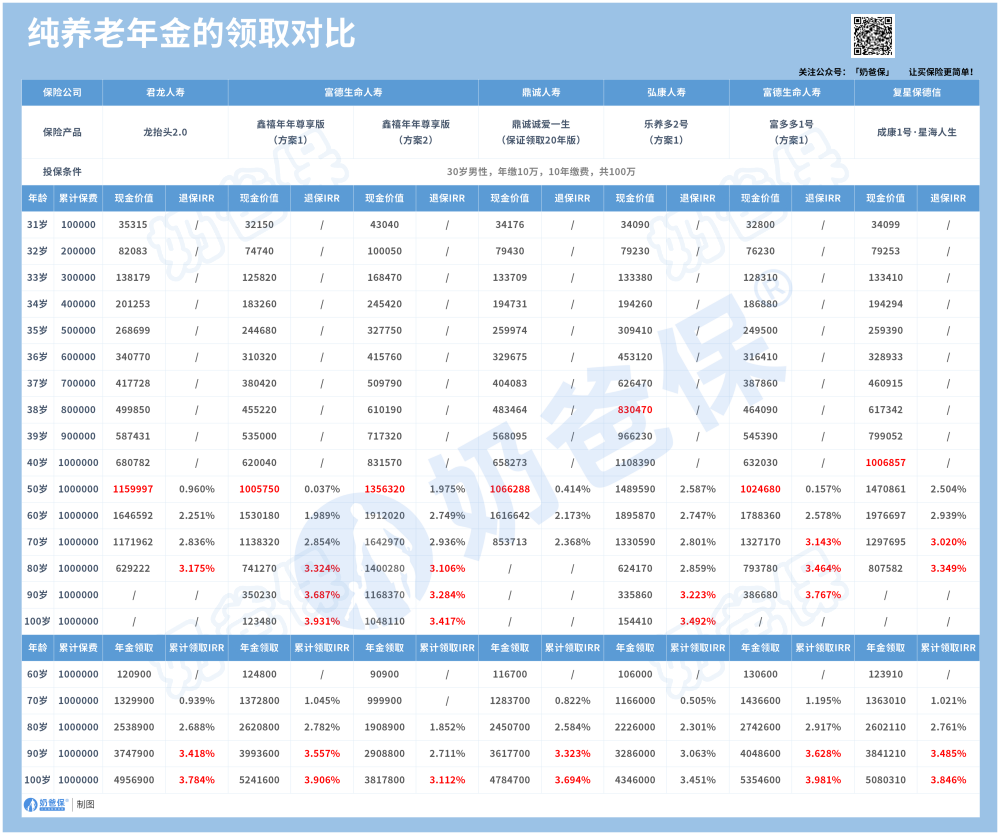Click the red value 1159997
This screenshot has height=835, width=1000.
click(133, 489)
